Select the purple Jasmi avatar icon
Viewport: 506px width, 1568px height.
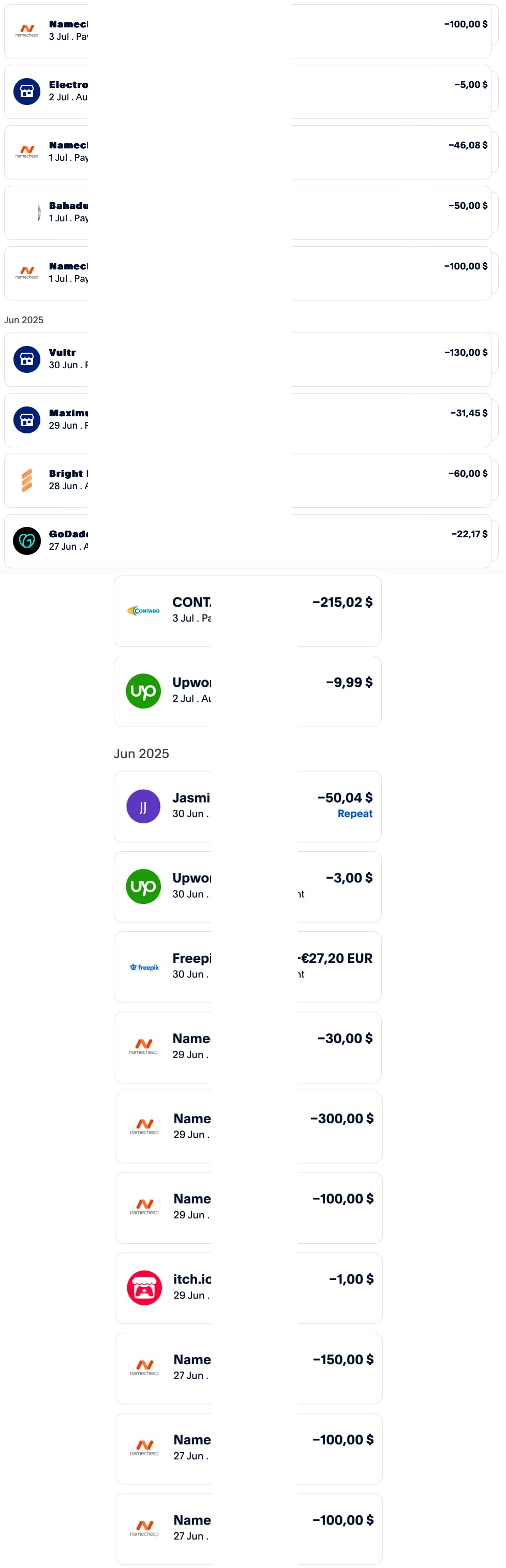point(143,806)
